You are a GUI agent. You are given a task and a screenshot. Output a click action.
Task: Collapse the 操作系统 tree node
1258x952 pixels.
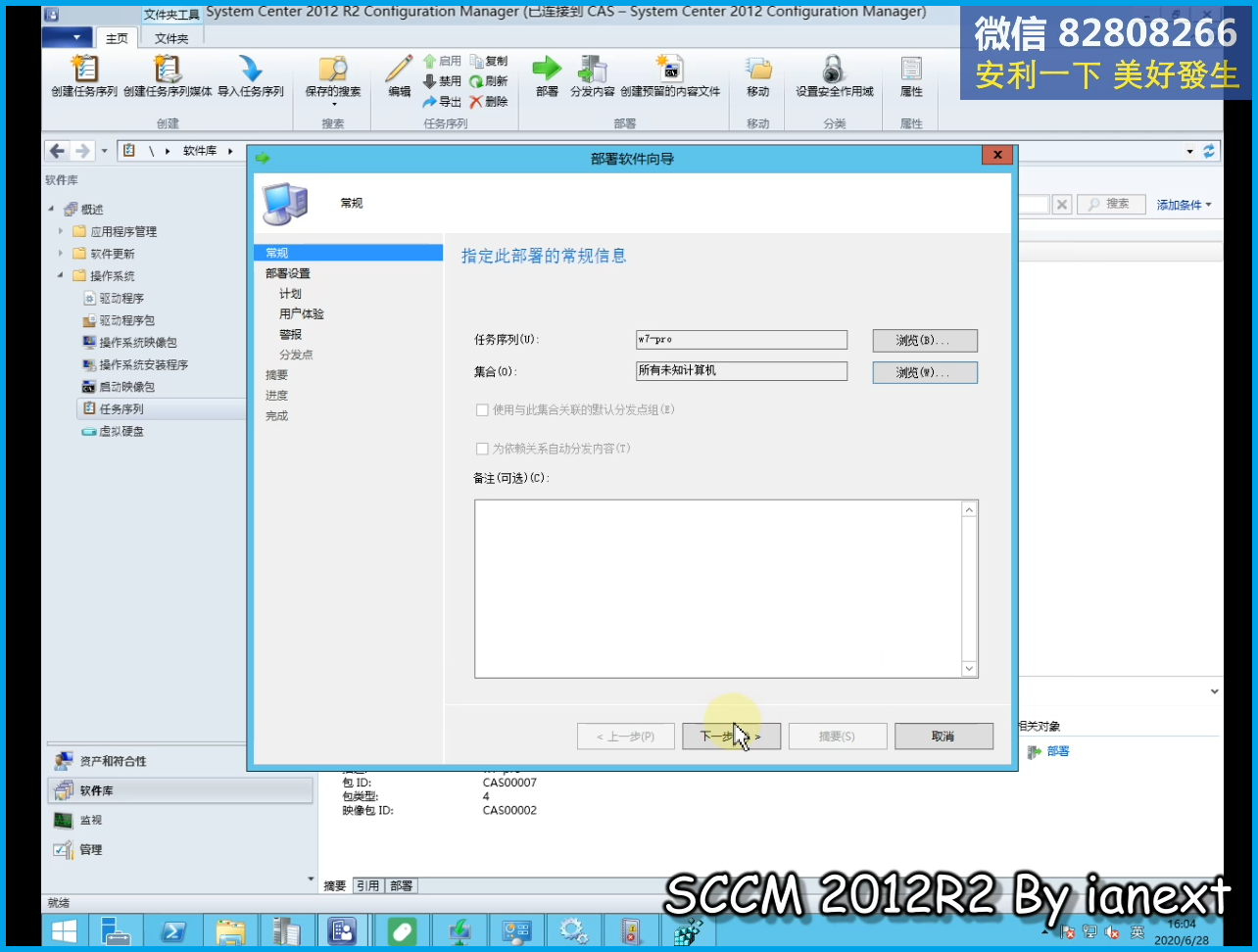coord(61,276)
